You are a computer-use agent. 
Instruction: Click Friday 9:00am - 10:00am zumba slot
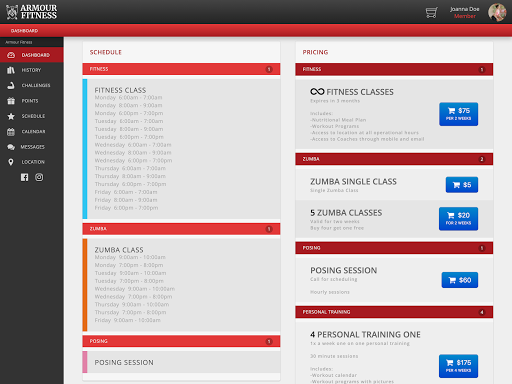128,320
